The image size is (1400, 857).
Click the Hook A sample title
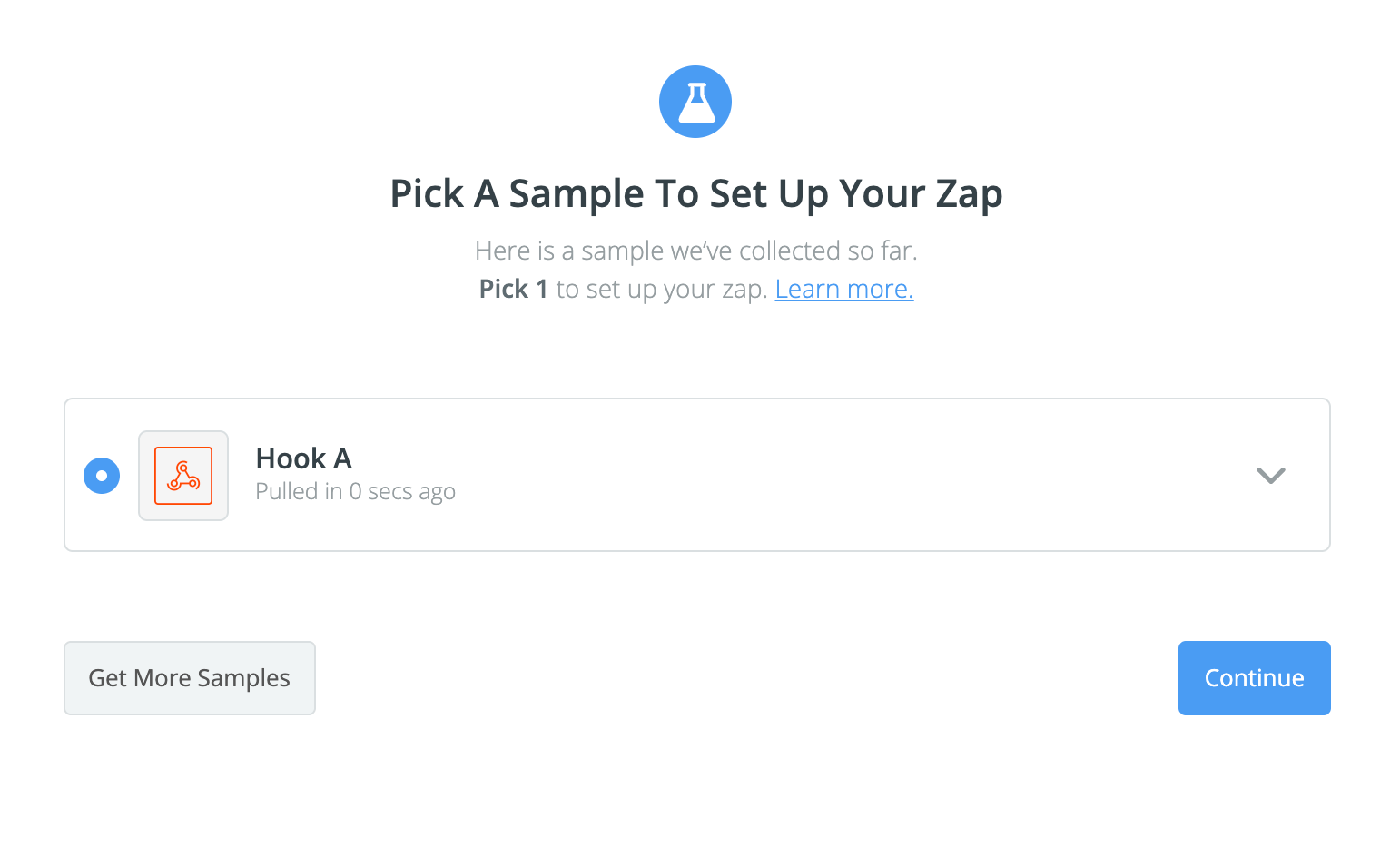click(x=303, y=458)
